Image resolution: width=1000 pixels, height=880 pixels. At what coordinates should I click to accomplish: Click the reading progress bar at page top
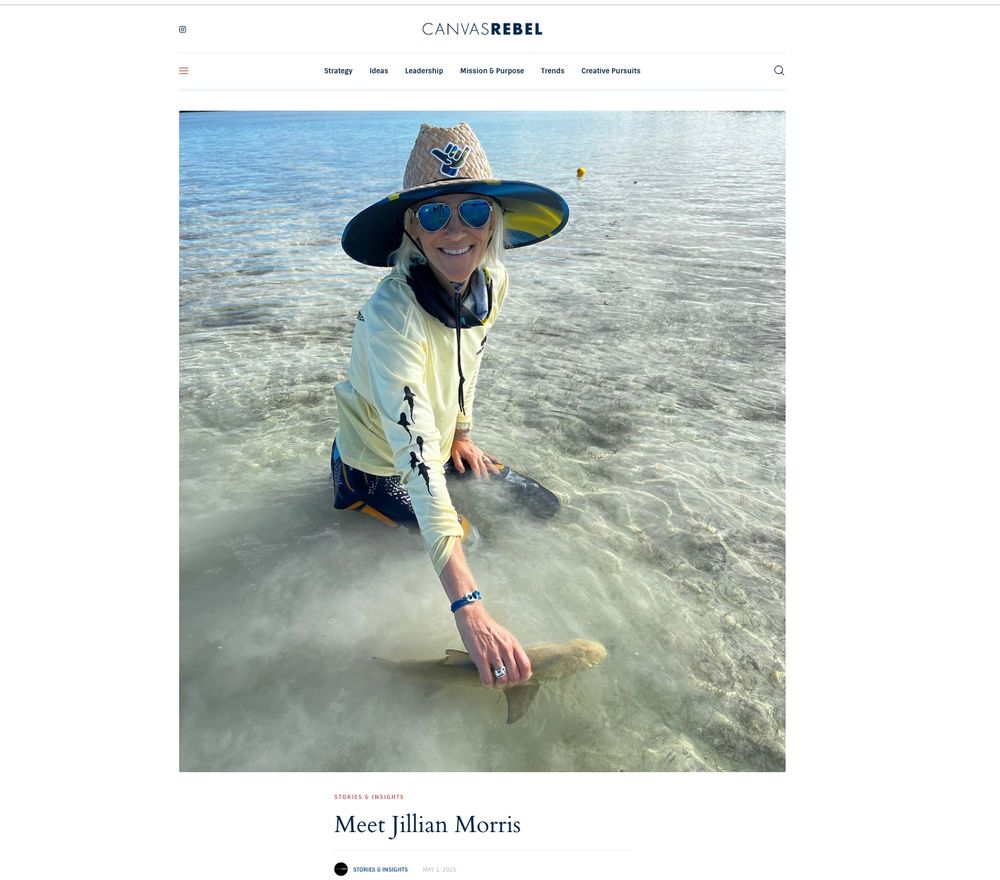(500, 4)
